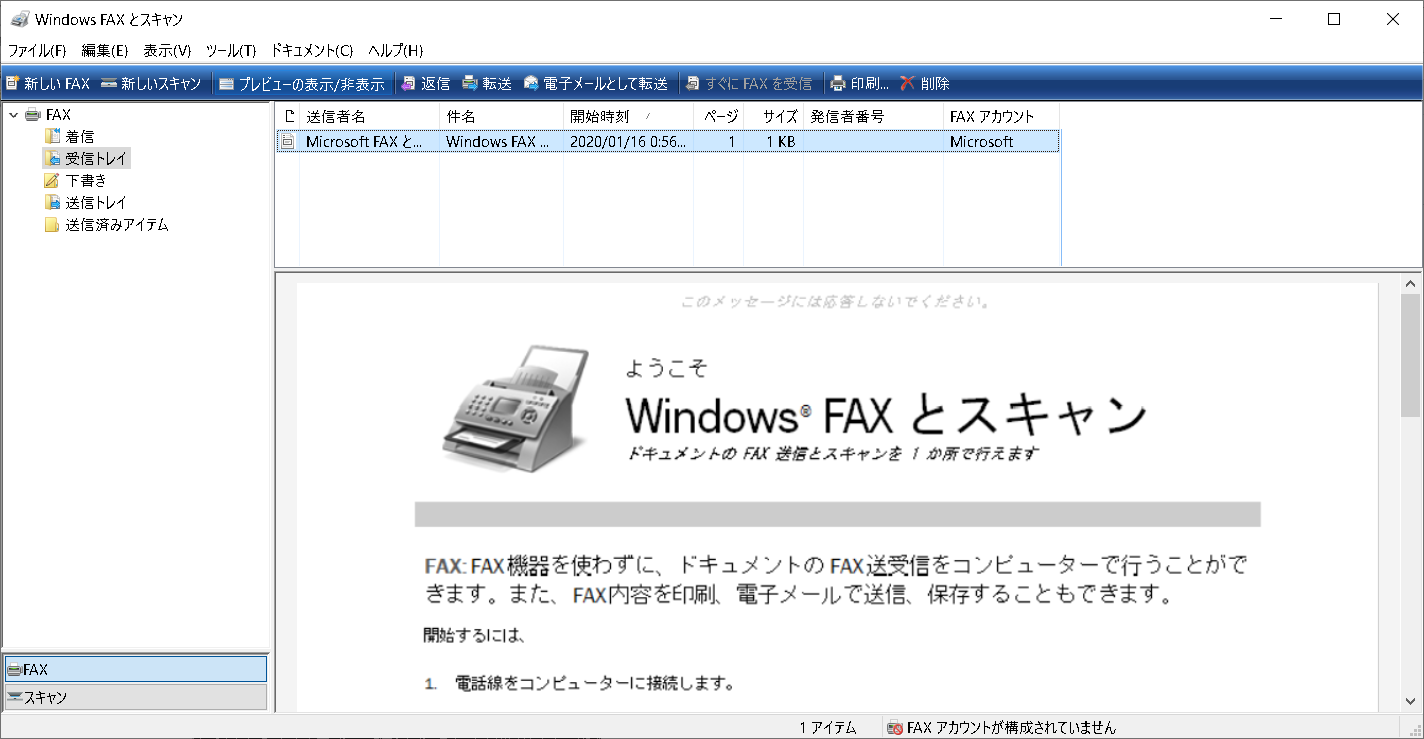Screen dimensions: 1424x739
Task: Create a new FAX
Action: (46, 83)
